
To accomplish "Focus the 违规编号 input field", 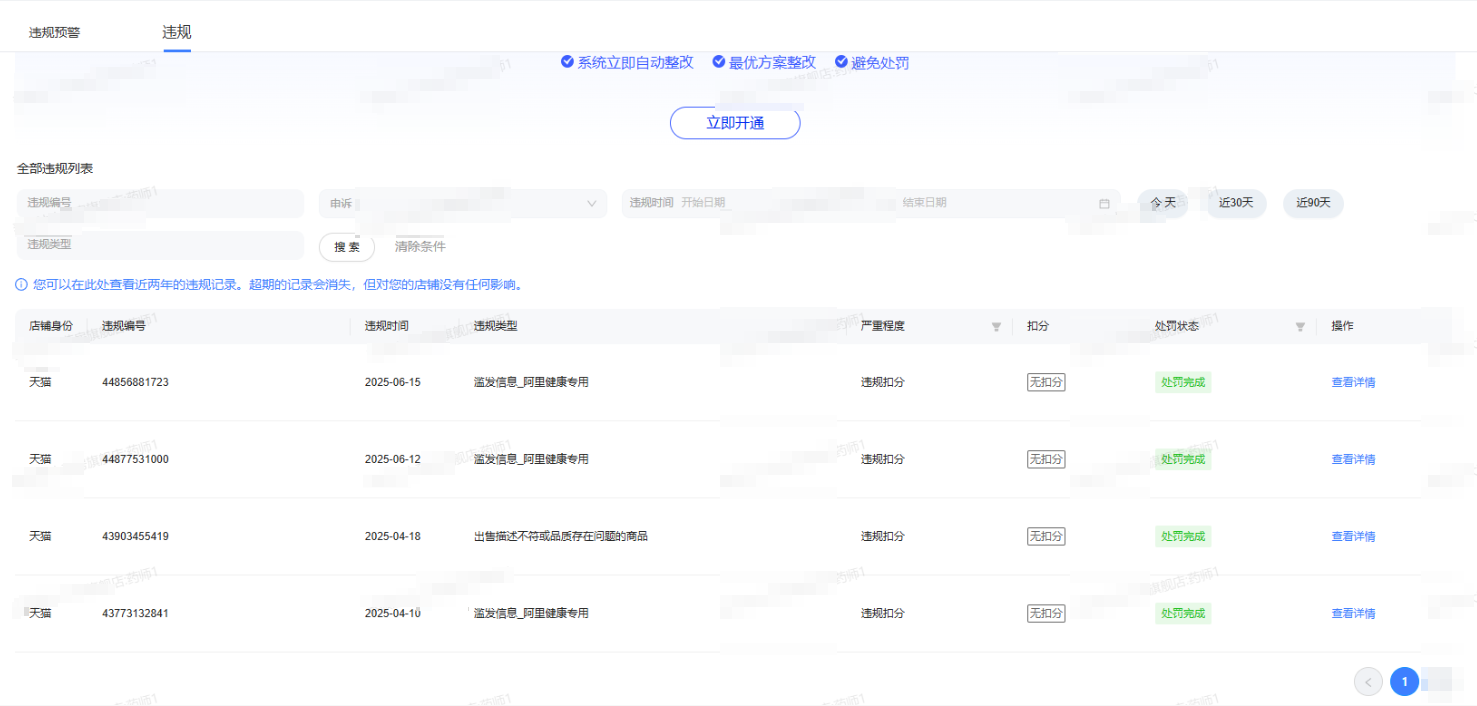I will pos(160,203).
